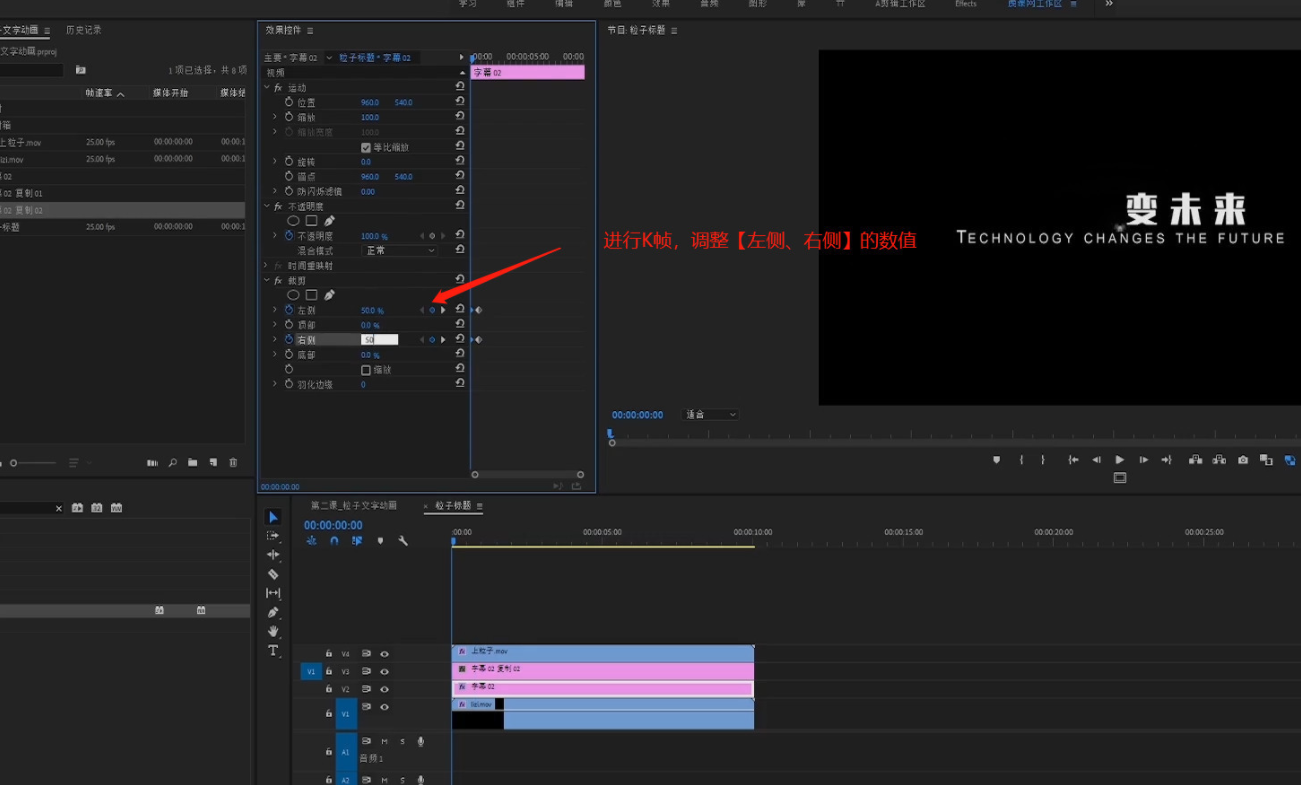Screen dimensions: 1301x785
Task: Click Lift button in program monitor
Action: (x=1195, y=460)
